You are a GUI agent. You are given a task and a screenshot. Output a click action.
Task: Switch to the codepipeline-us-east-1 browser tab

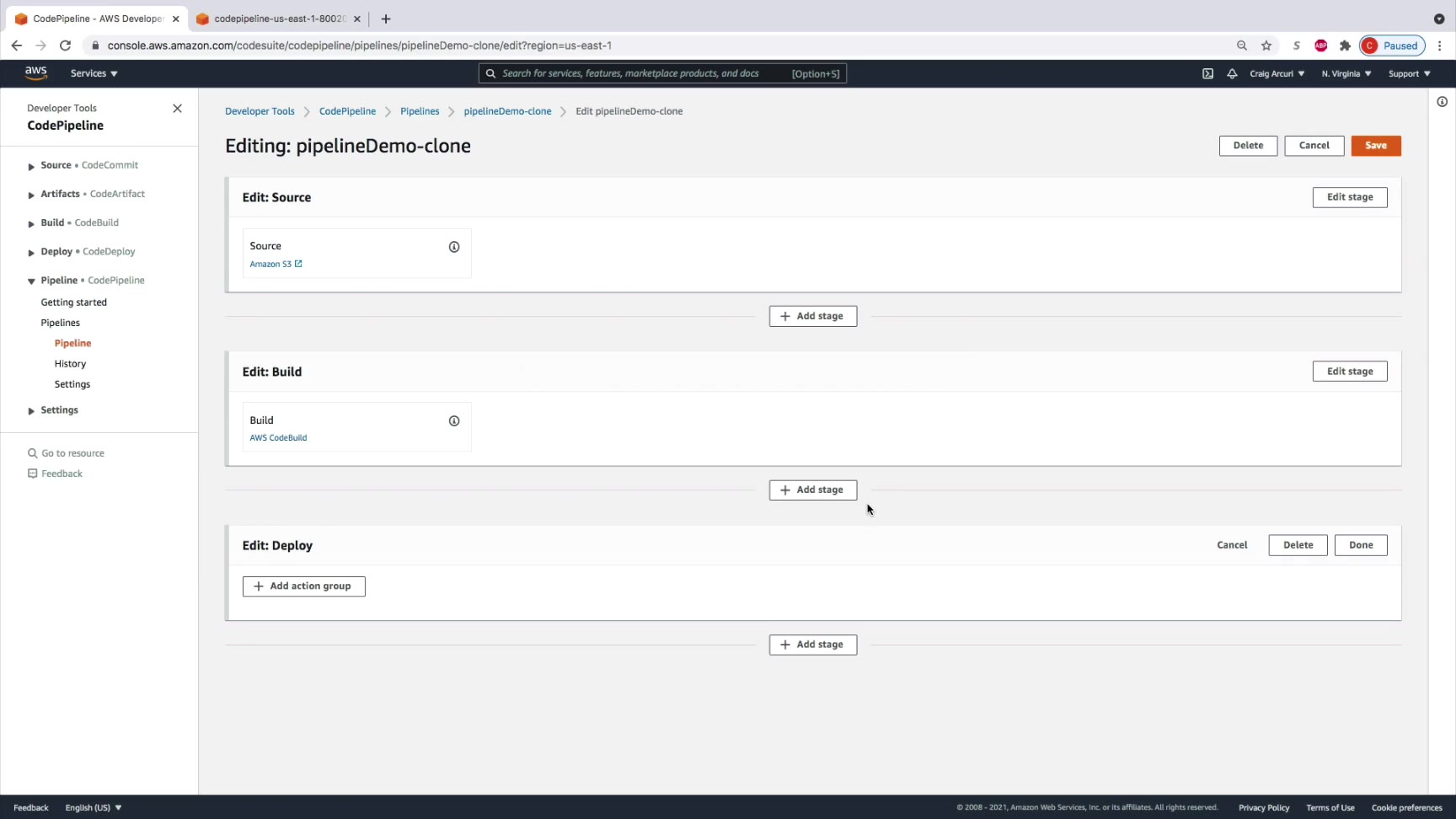278,19
